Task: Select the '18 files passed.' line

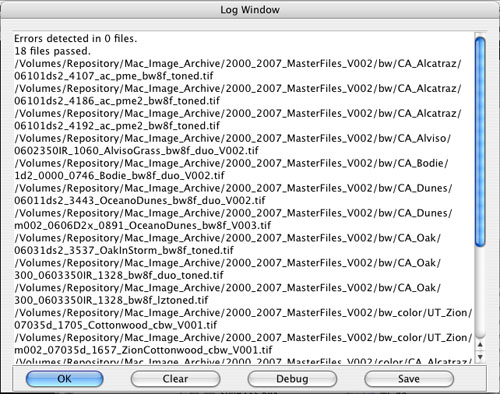Action: (52, 51)
